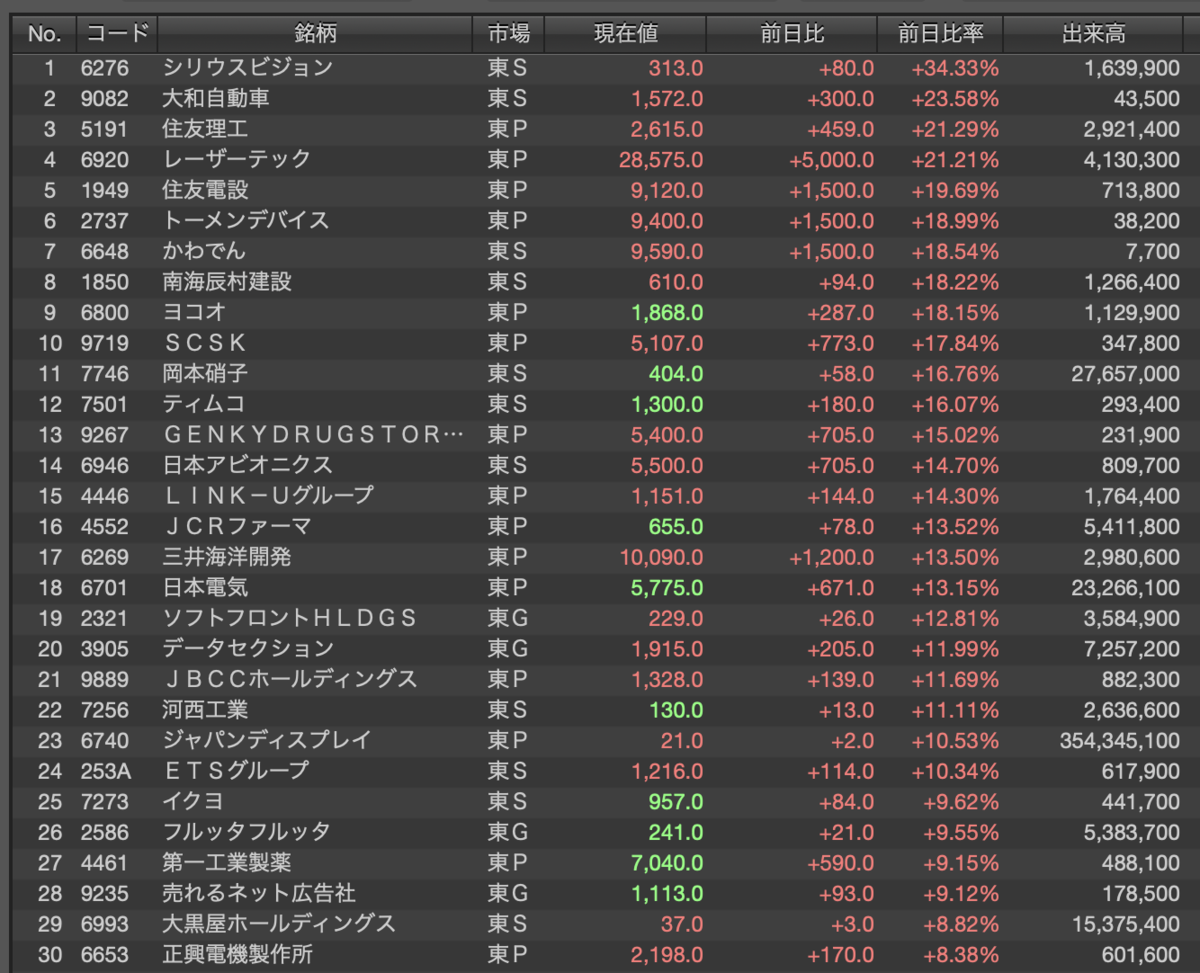Click the 銘柄 column header
The image size is (1200, 973).
315,34
